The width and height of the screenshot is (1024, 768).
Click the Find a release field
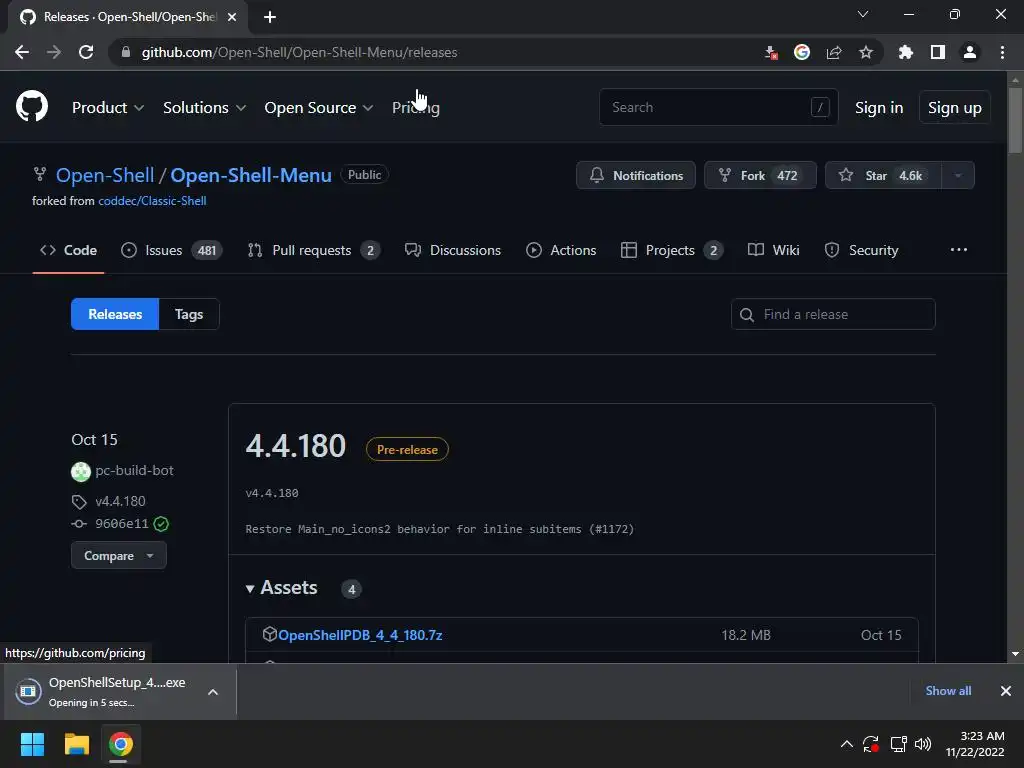833,314
